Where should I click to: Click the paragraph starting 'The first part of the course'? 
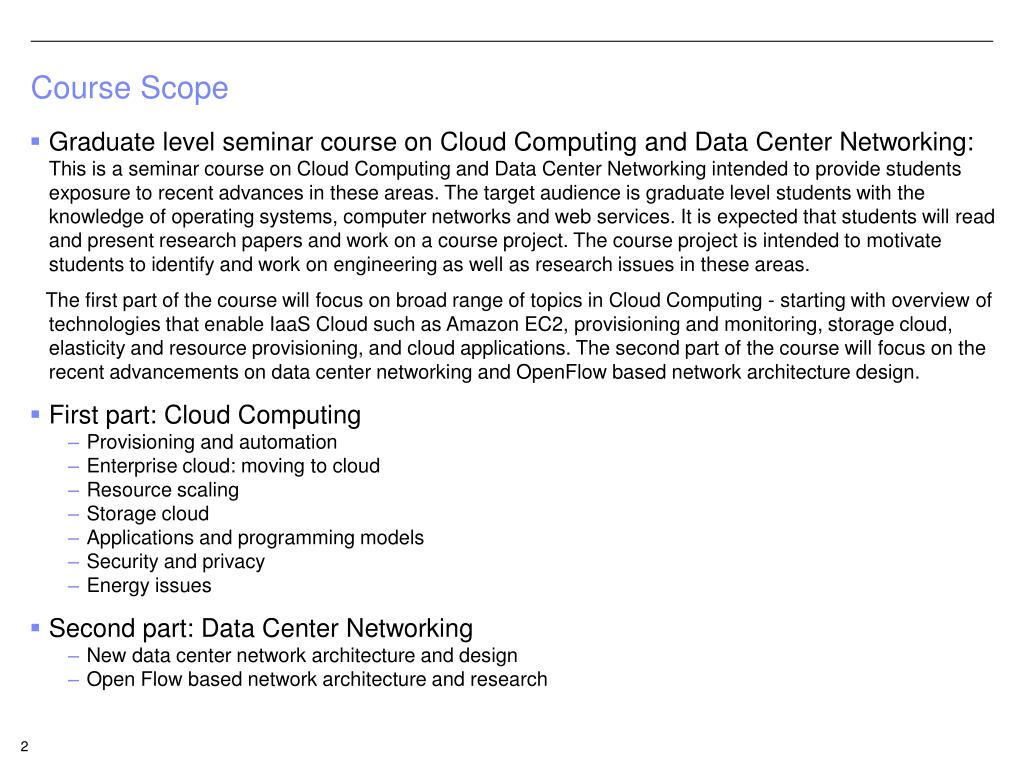(519, 336)
